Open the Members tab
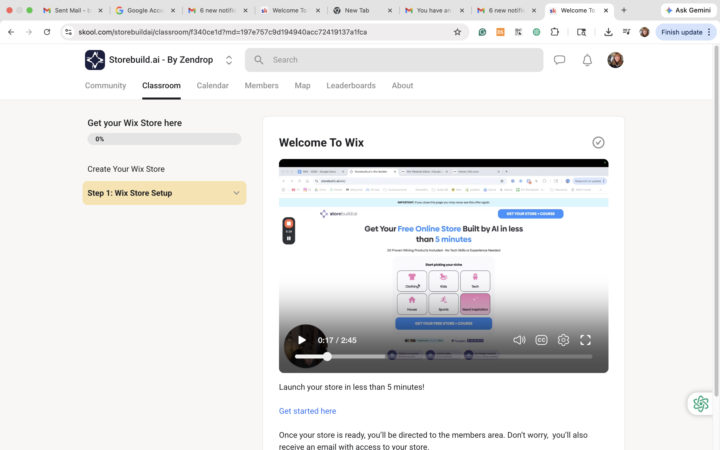The width and height of the screenshot is (720, 450). [x=262, y=85]
